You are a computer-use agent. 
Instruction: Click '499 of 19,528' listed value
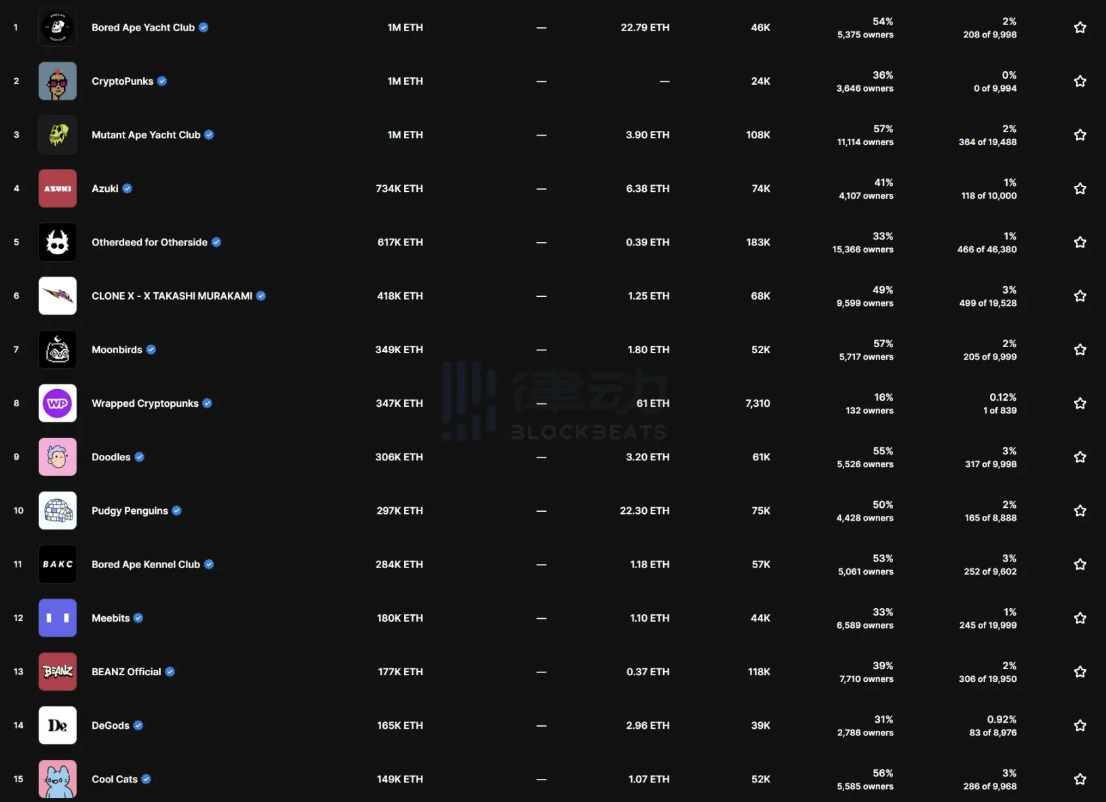click(988, 303)
